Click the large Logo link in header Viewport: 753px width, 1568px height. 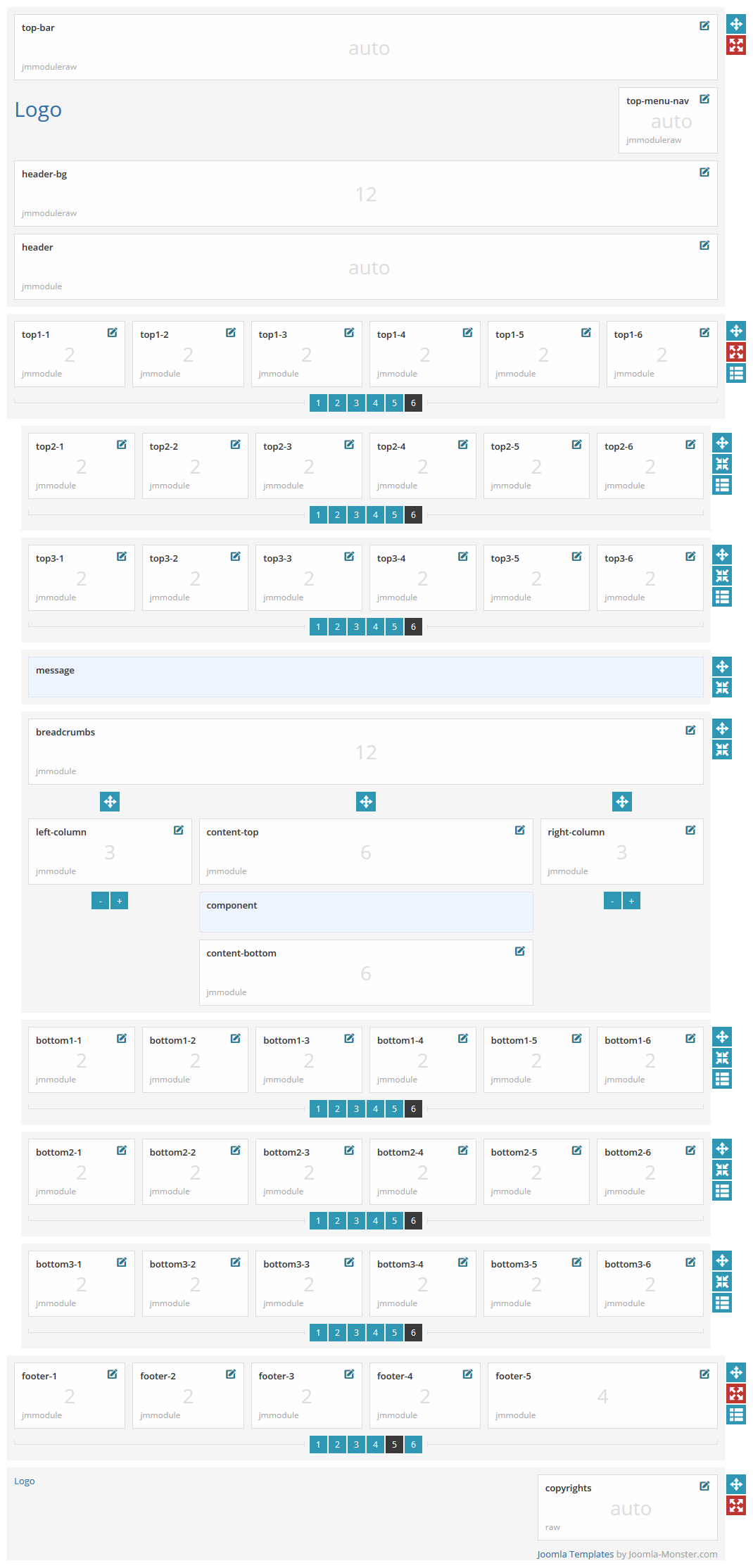[38, 110]
